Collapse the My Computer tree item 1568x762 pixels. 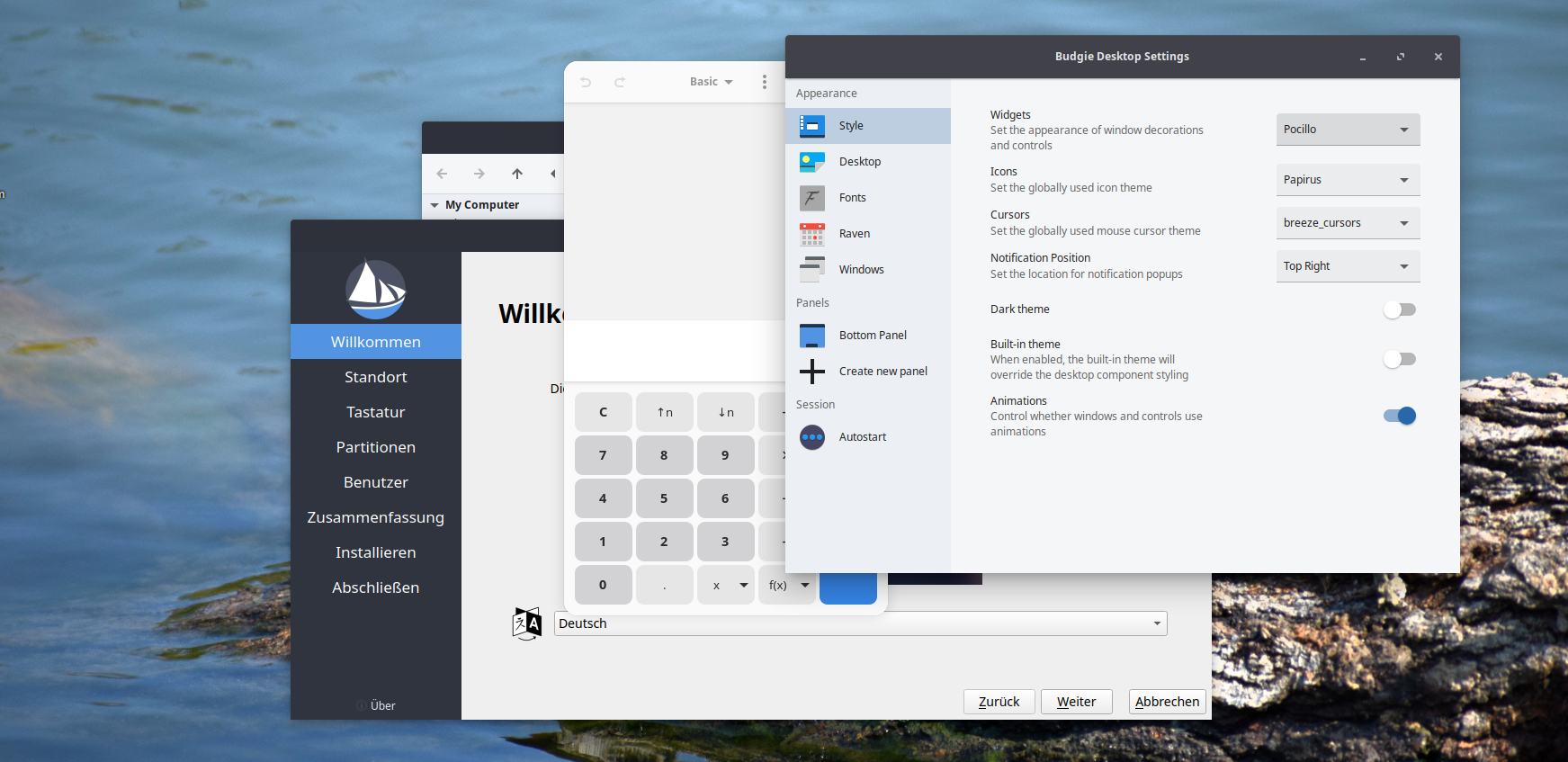[435, 205]
